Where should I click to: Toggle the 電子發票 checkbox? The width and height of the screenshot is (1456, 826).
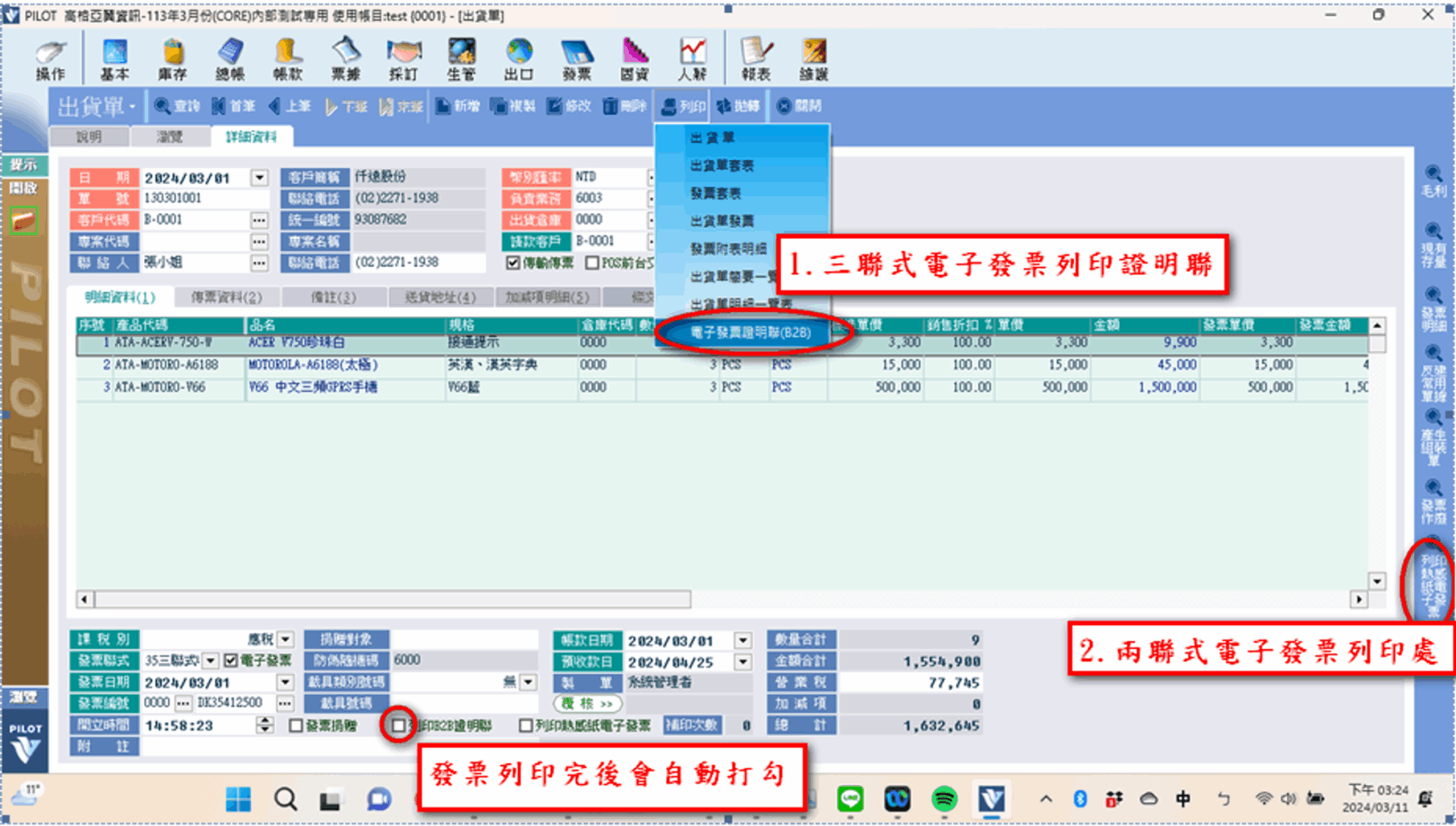[x=231, y=661]
